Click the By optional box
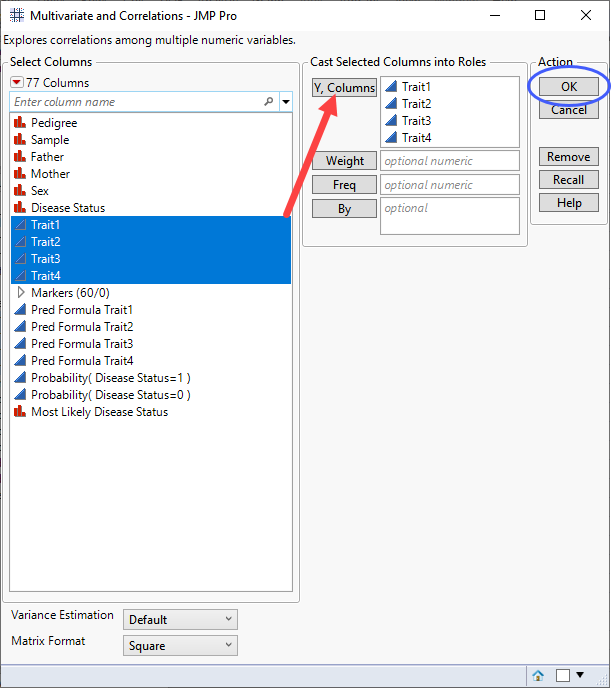The height and width of the screenshot is (688, 611). click(x=450, y=216)
